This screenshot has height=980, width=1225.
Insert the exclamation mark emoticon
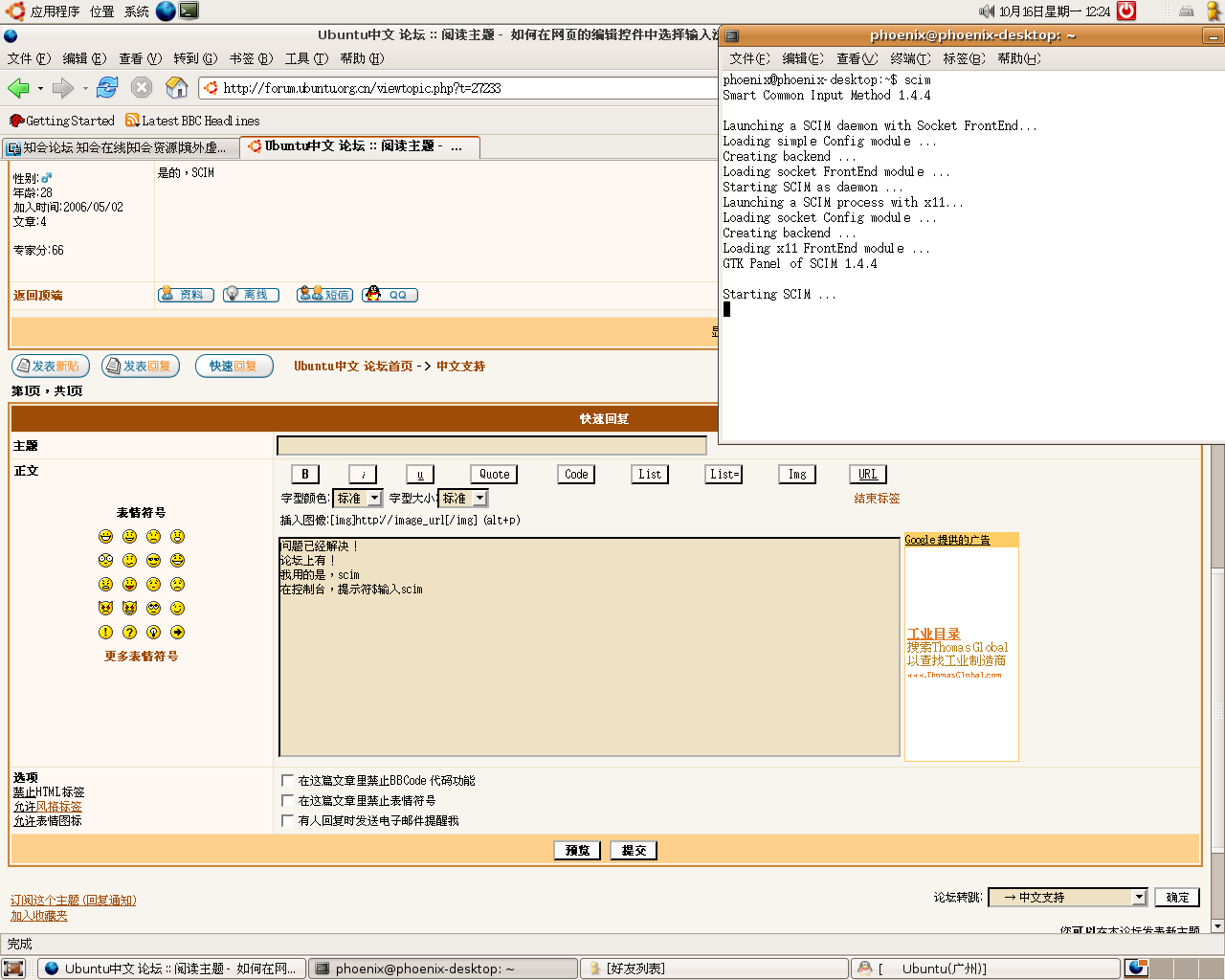105,633
